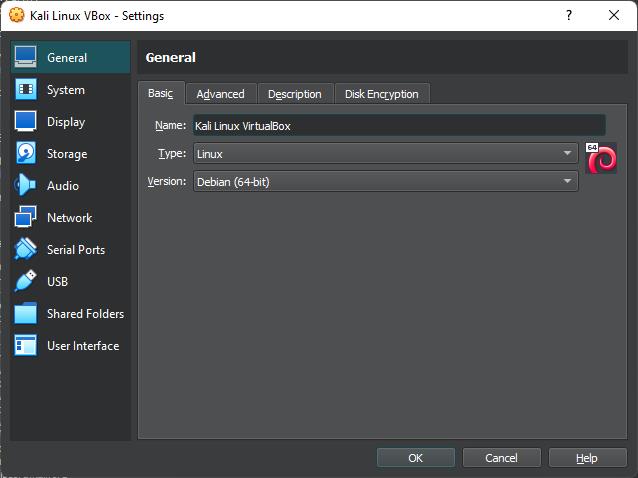Switch to the Advanced tab

(x=221, y=94)
